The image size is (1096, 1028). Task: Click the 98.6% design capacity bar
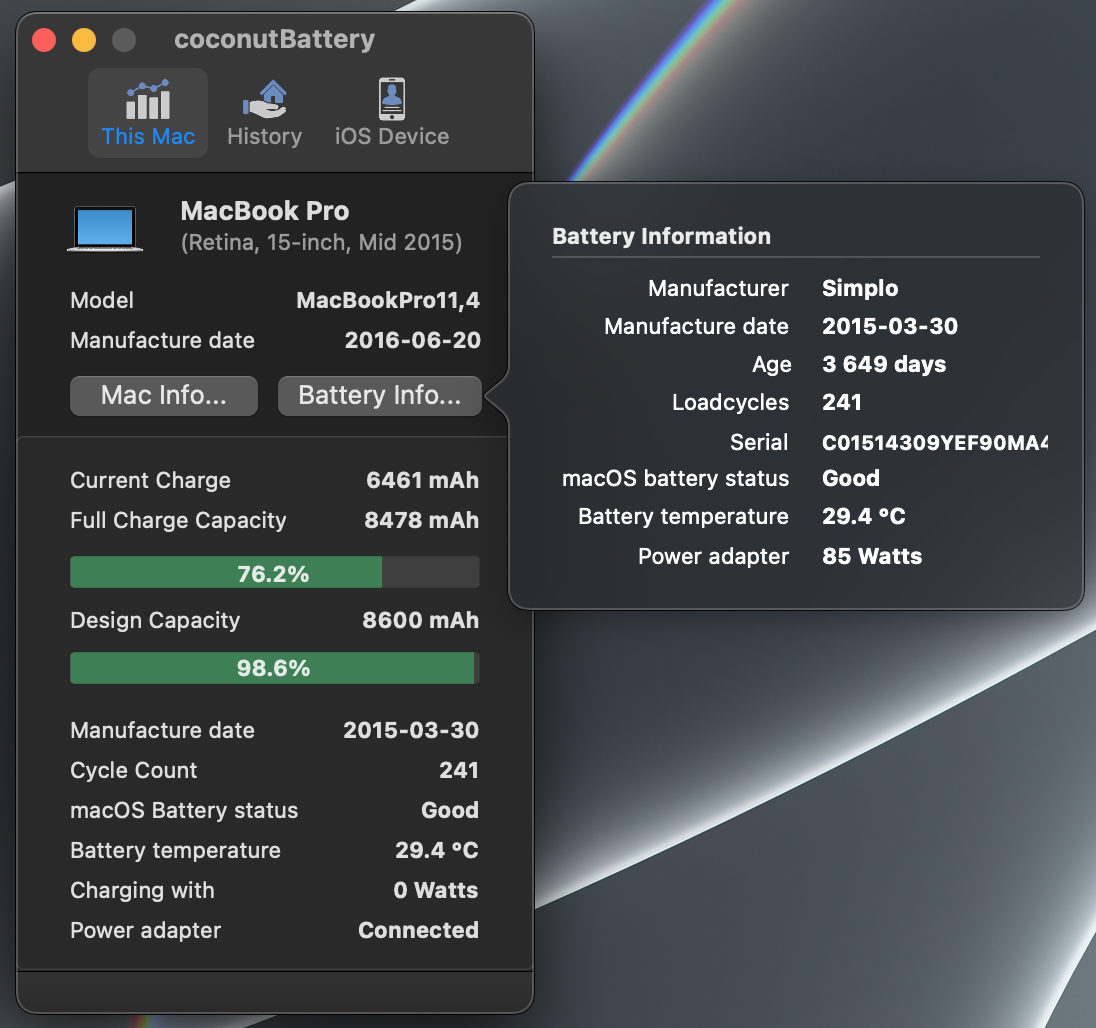275,667
